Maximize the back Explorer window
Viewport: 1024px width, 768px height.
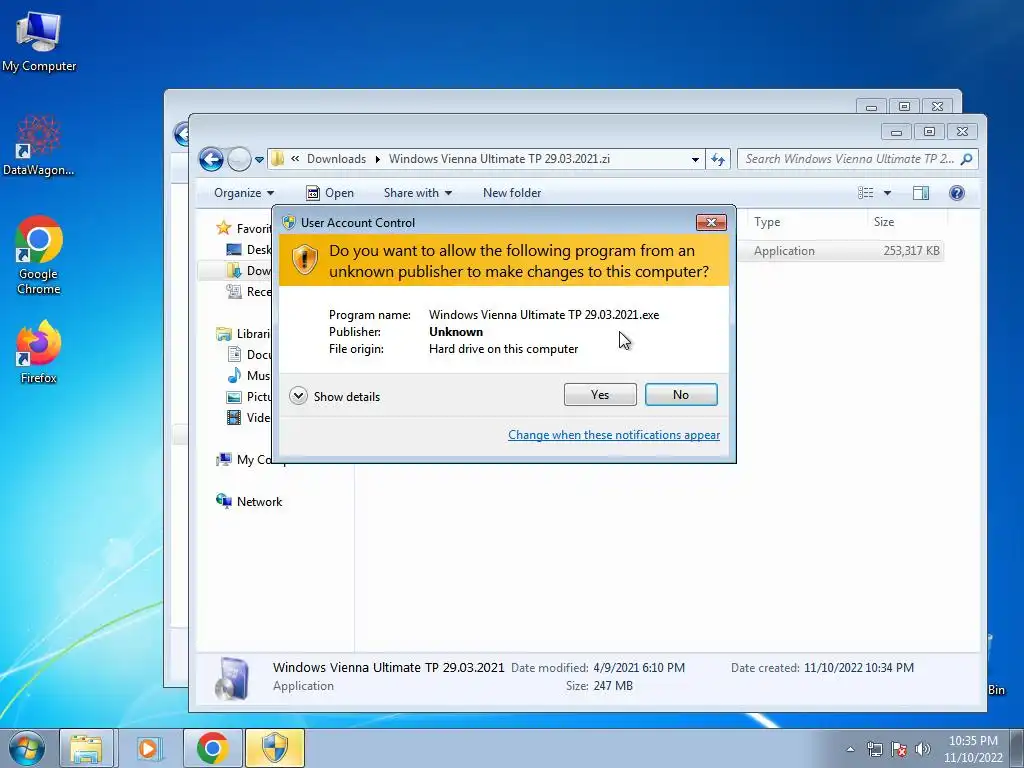(904, 106)
